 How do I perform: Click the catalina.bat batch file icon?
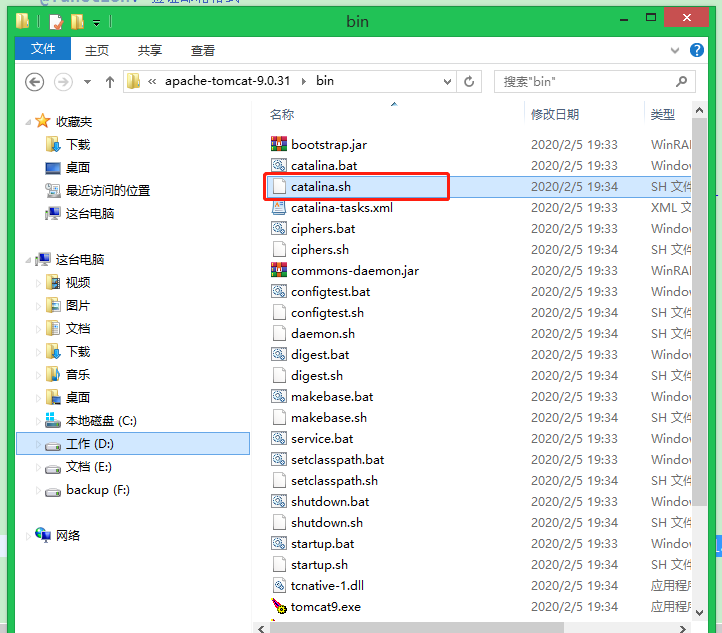coord(279,165)
